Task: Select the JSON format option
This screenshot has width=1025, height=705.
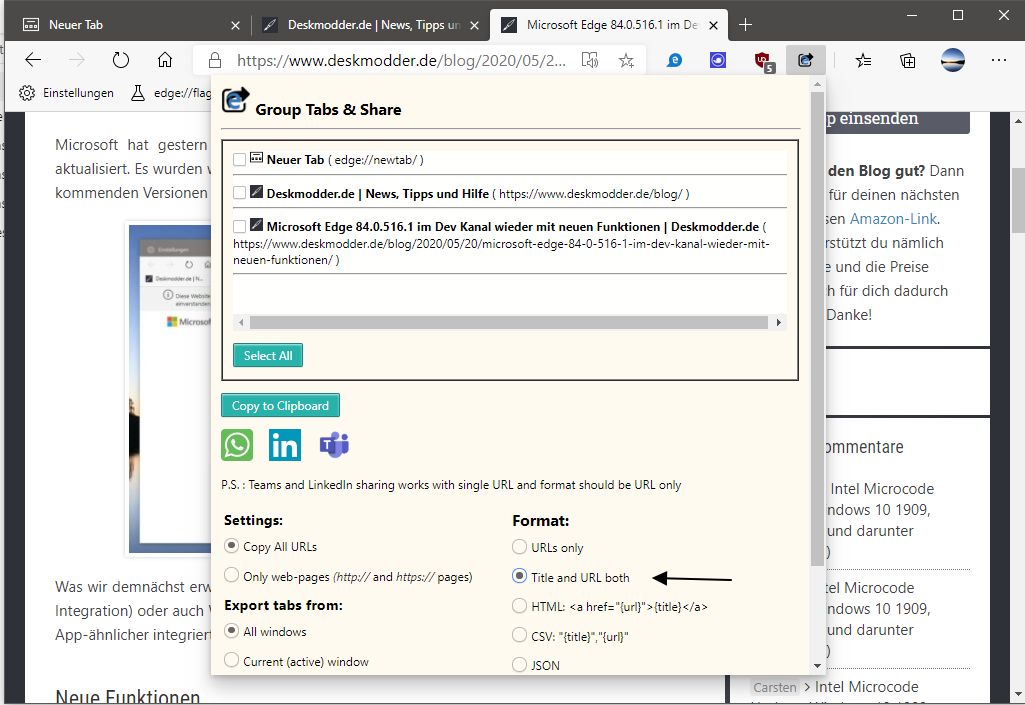Action: (519, 664)
